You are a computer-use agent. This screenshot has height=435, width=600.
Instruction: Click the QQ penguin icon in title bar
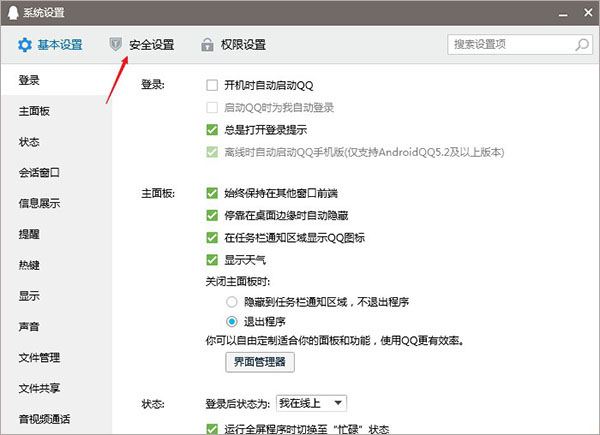click(12, 11)
